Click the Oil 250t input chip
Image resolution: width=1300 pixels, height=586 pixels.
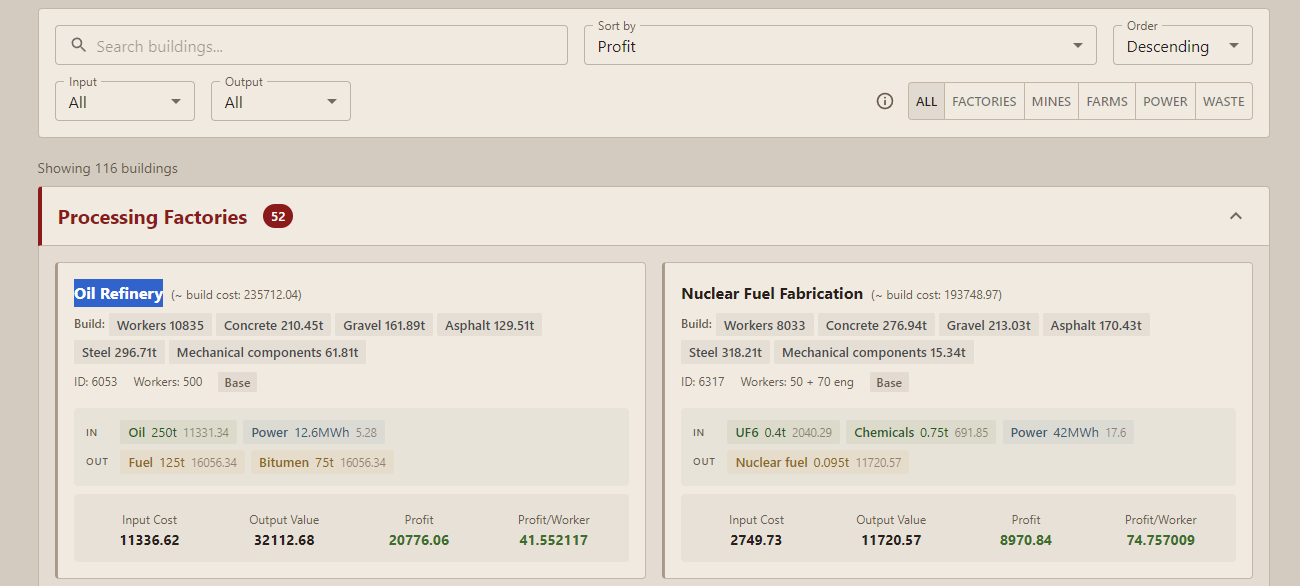[x=179, y=433]
